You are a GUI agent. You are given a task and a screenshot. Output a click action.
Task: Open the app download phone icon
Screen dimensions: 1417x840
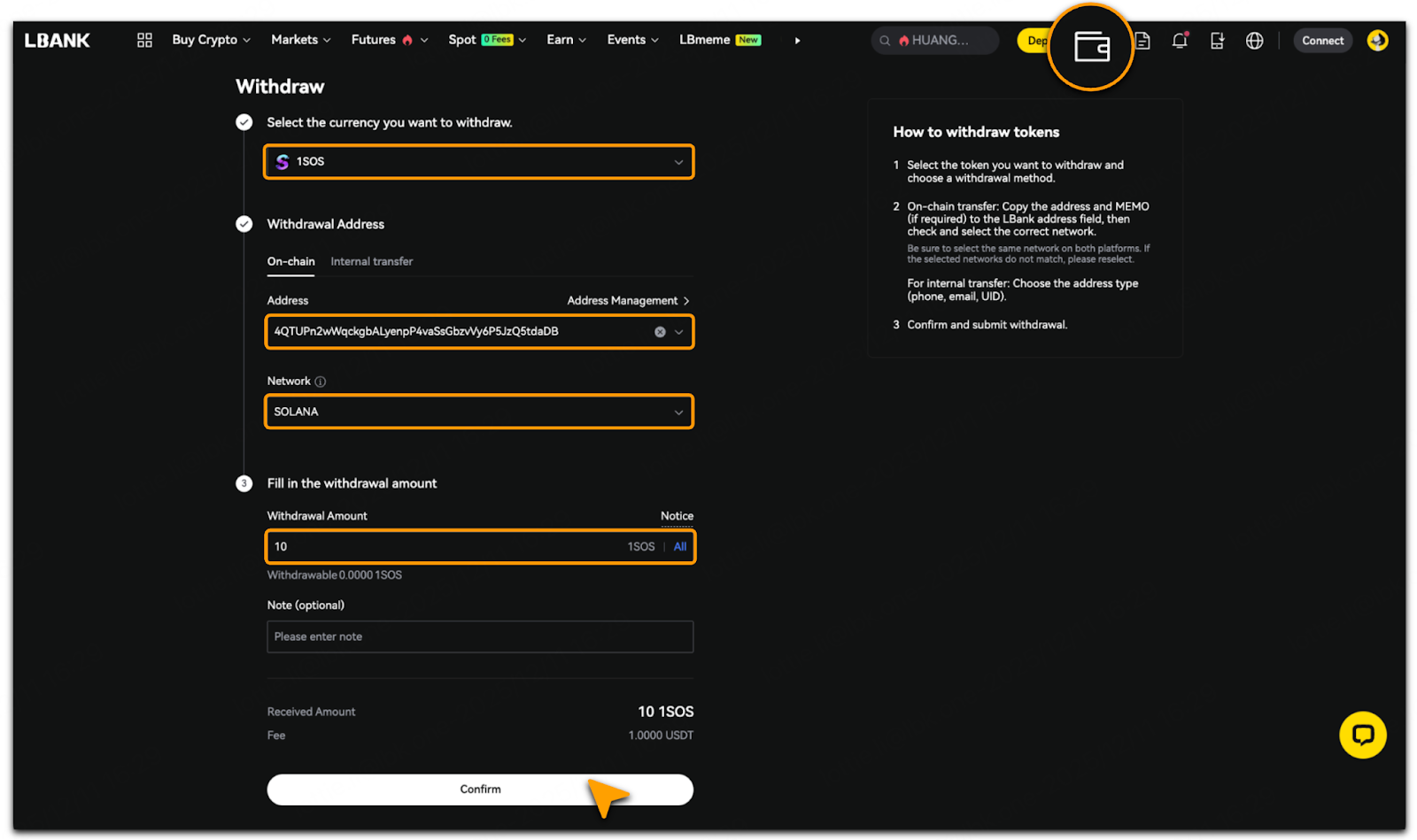pyautogui.click(x=1217, y=41)
